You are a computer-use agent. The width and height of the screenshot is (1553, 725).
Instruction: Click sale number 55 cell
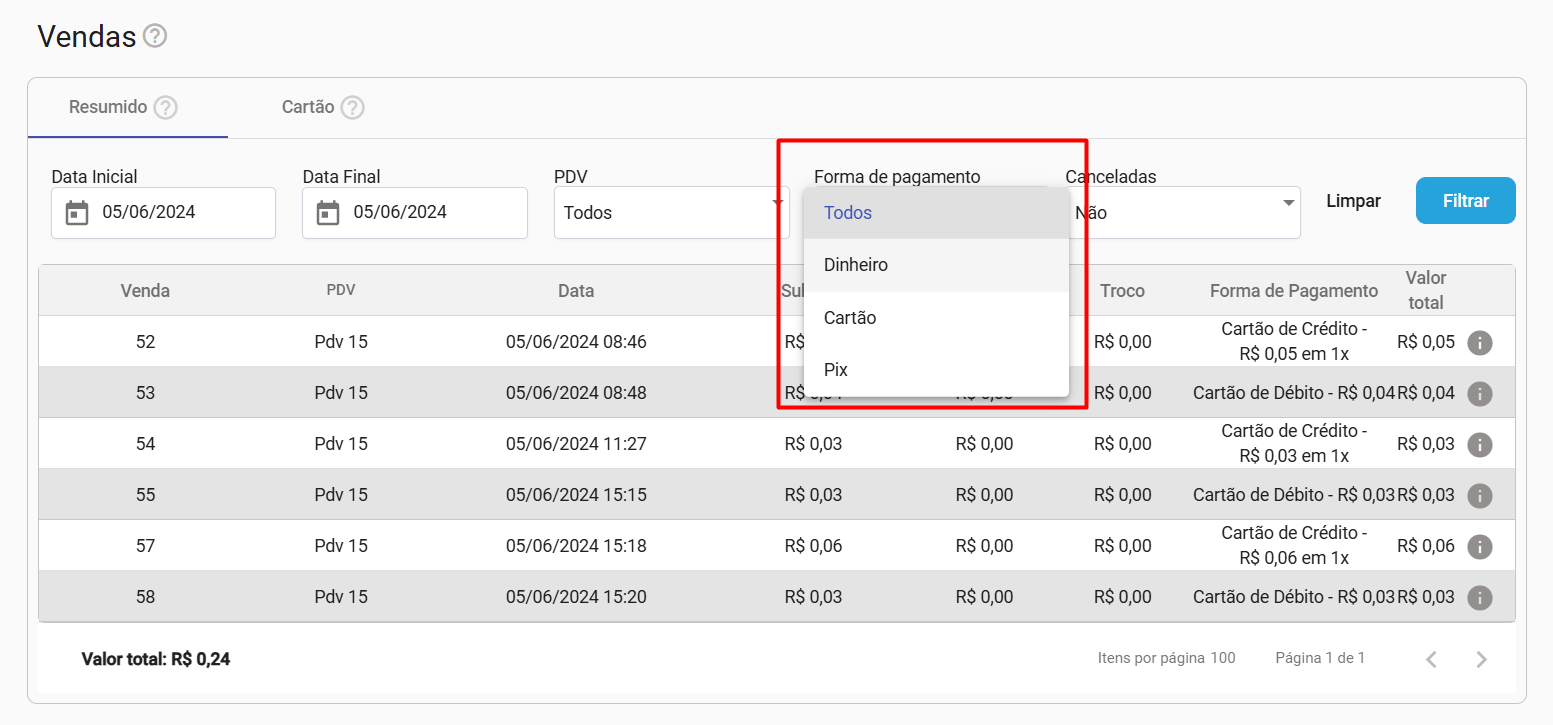(145, 495)
